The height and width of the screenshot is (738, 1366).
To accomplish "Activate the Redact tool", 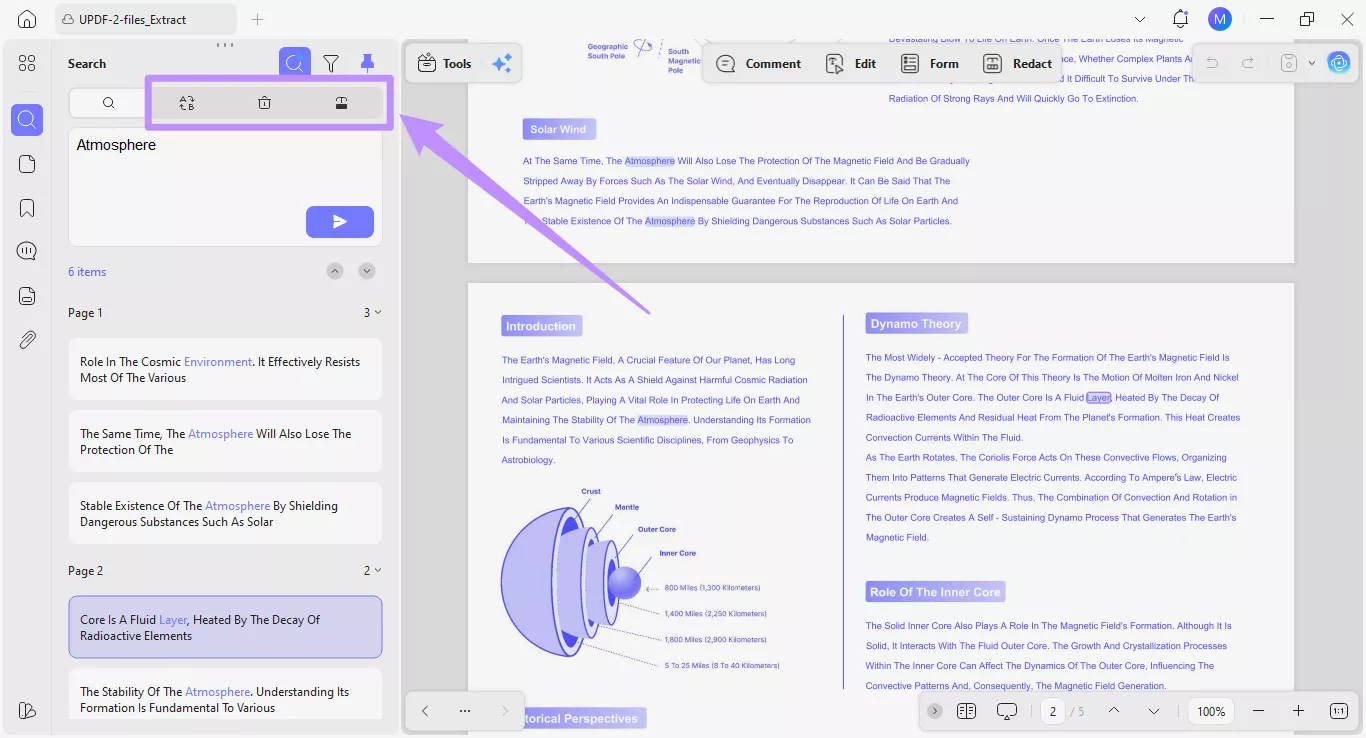I will pos(1017,63).
